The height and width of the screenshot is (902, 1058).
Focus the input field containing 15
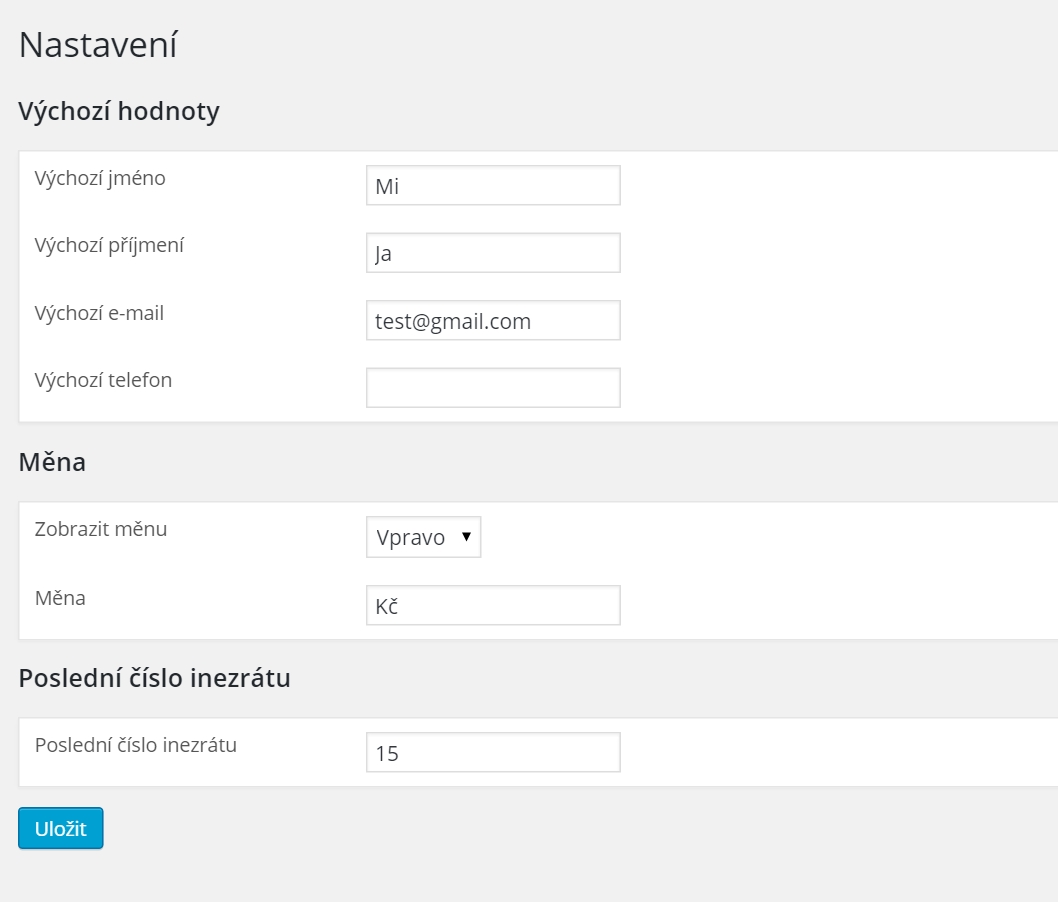[x=493, y=753]
